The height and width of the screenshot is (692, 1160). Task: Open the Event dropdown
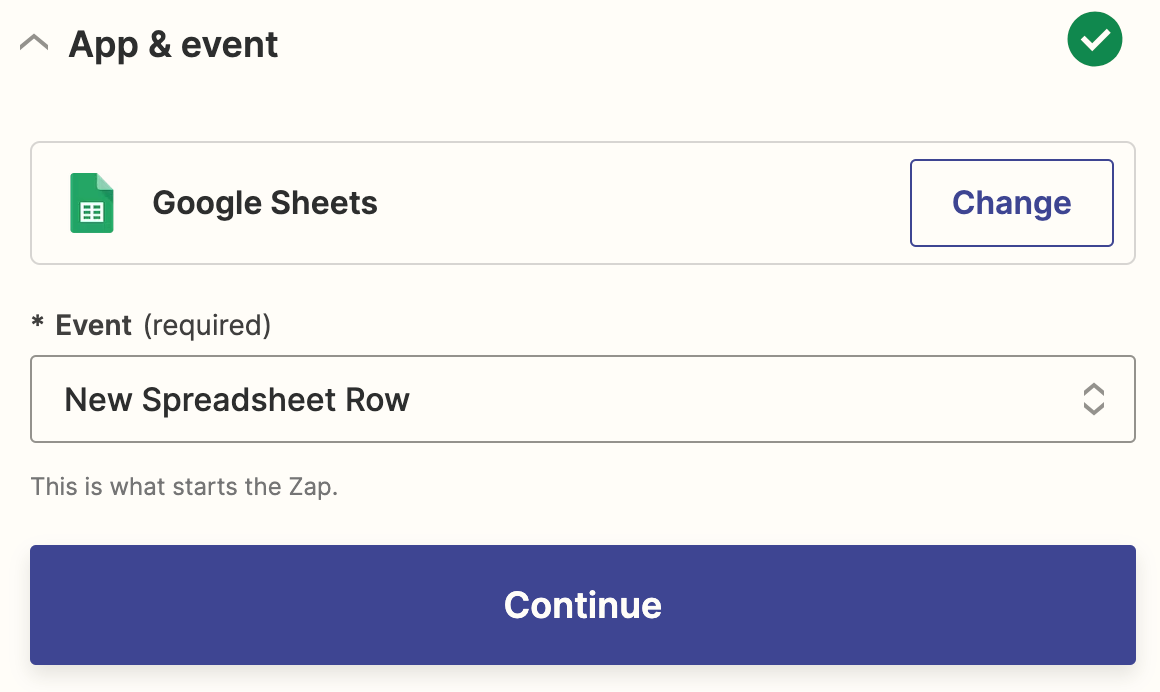click(582, 399)
